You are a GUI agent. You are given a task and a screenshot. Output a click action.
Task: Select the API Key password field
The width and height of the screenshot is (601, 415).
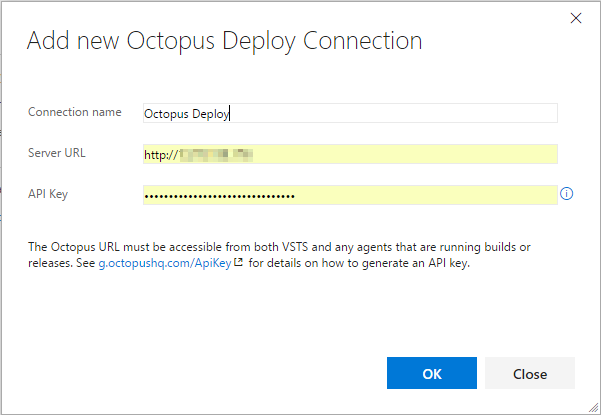pyautogui.click(x=350, y=195)
